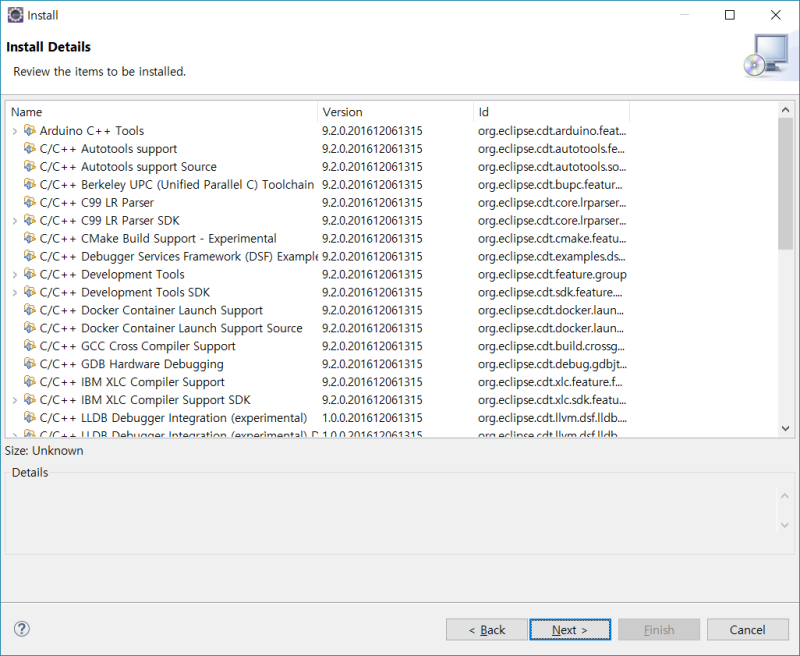Click the GDB Hardware Debugging feature icon
Image resolution: width=800 pixels, height=656 pixels.
tap(30, 364)
